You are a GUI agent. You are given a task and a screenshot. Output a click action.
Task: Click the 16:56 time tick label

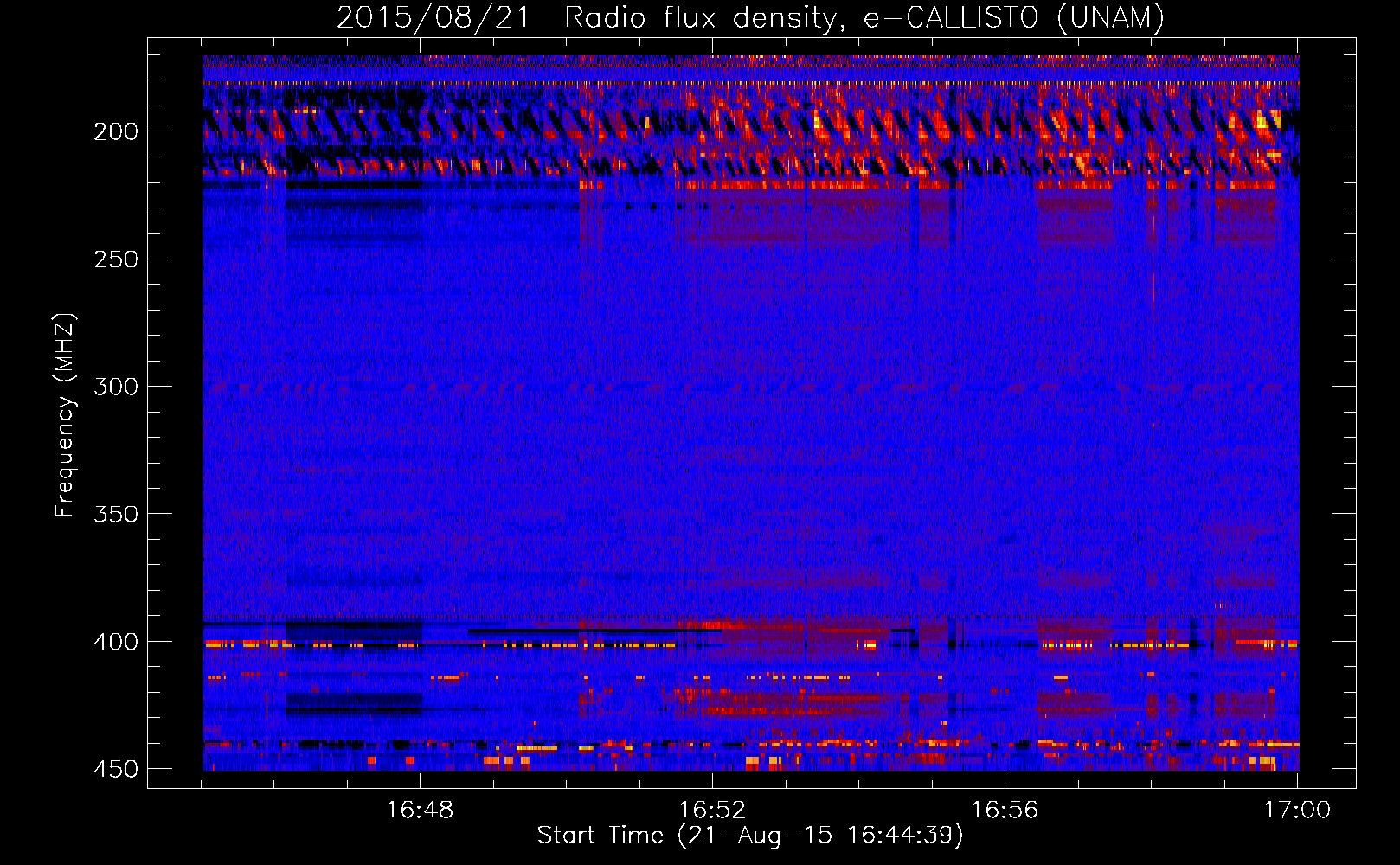(x=1005, y=810)
